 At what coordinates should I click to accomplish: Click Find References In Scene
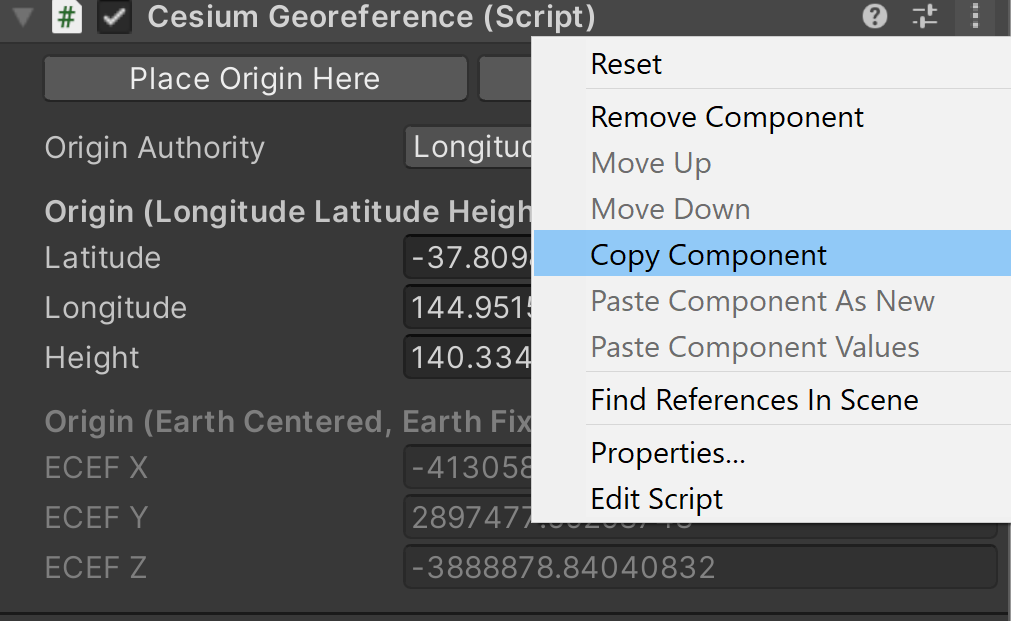coord(755,399)
